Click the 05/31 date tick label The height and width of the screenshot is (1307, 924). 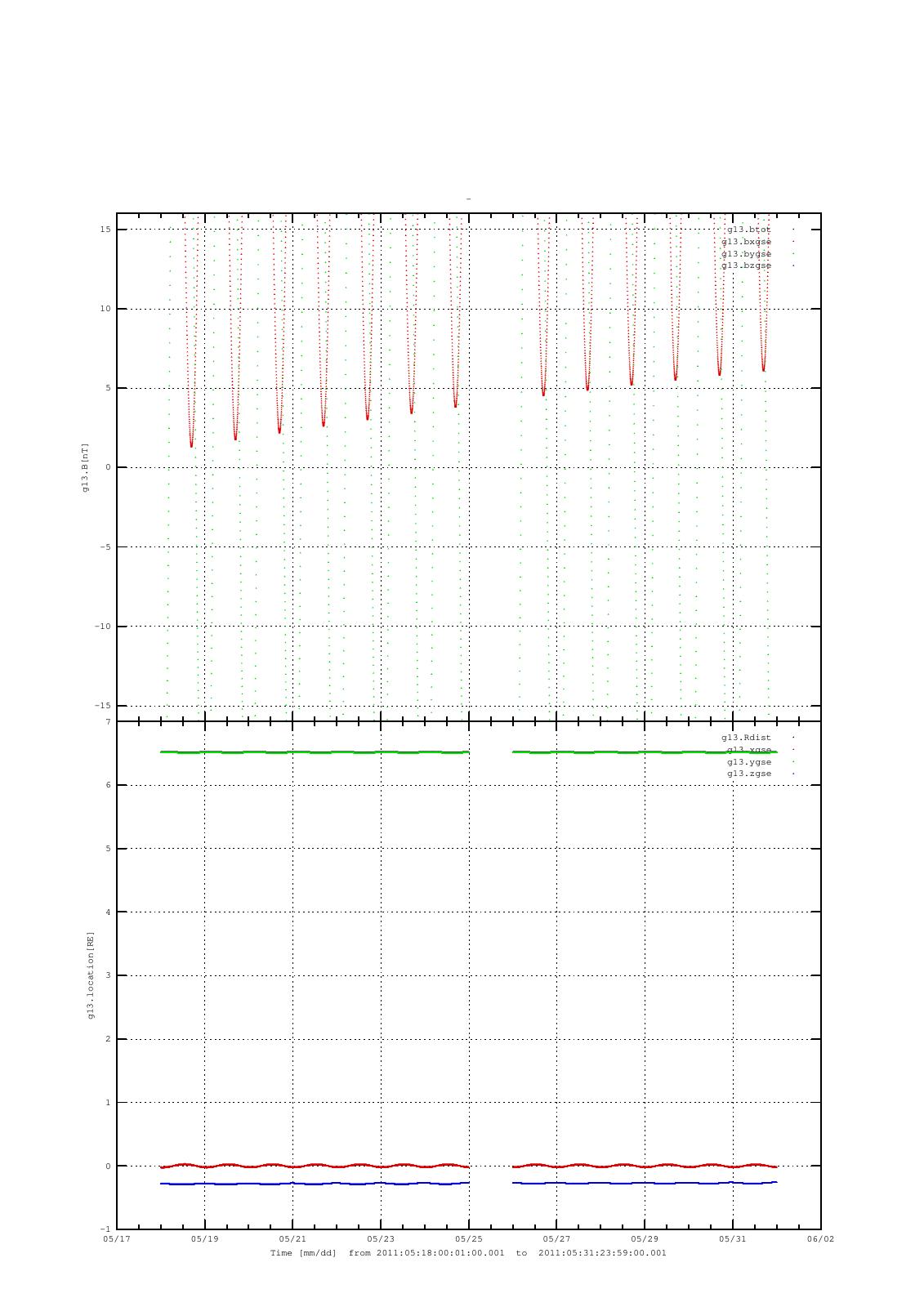(733, 1239)
